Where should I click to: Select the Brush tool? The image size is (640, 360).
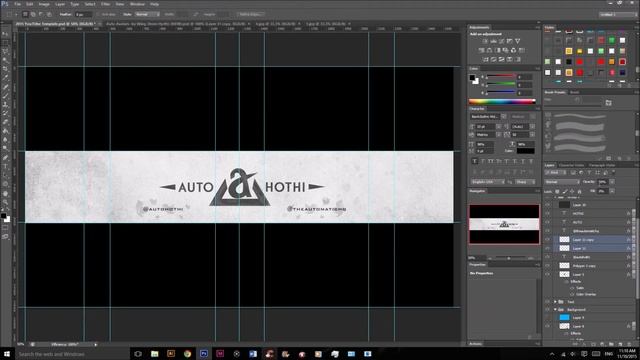(x=5, y=96)
